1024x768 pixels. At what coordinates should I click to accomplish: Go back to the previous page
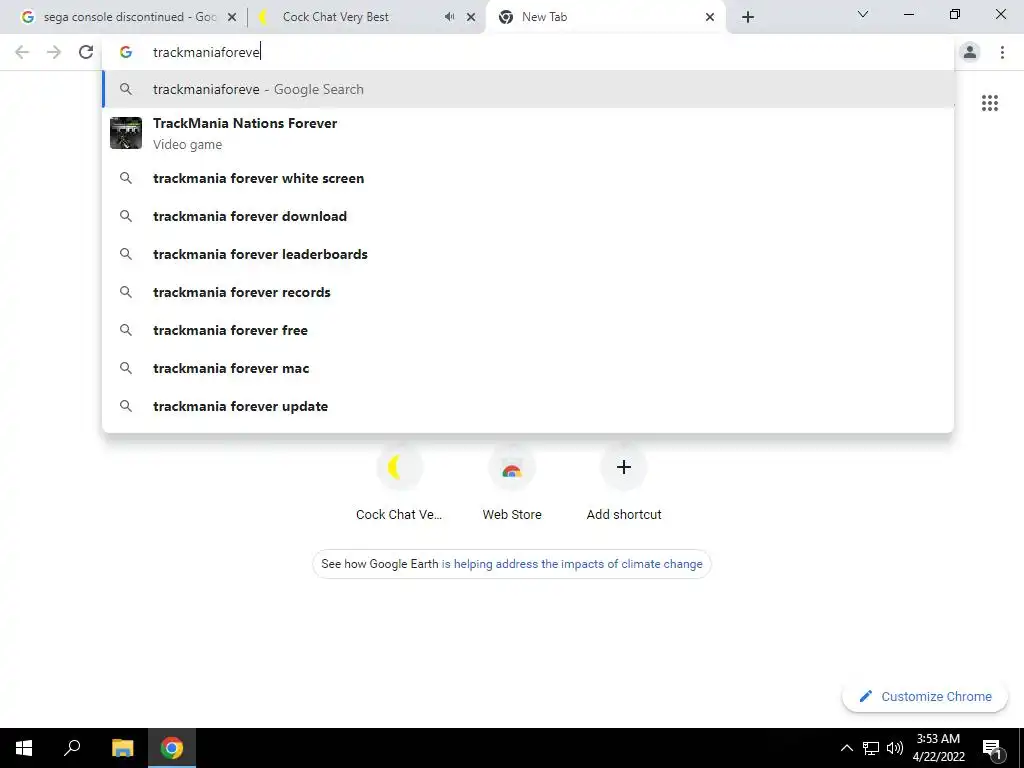coord(22,52)
